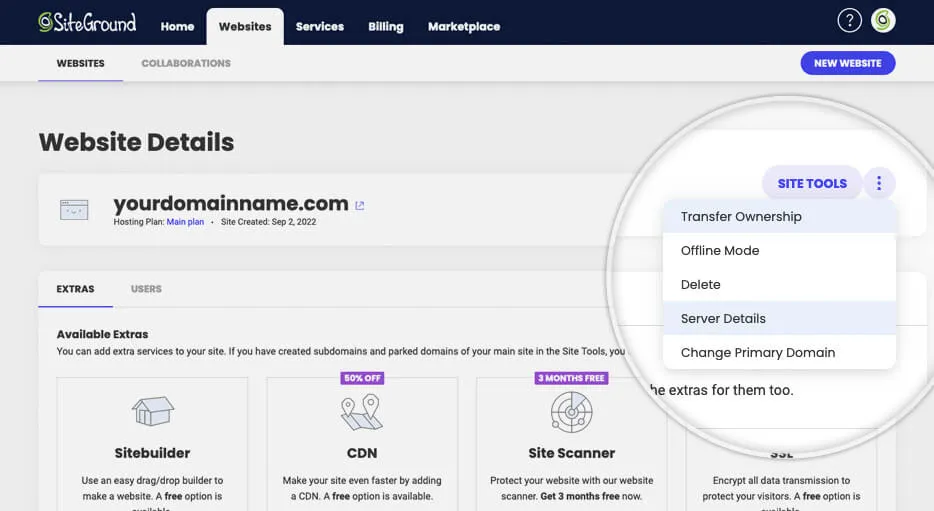This screenshot has width=934, height=511.
Task: Click the website browser window icon
Action: [x=74, y=210]
